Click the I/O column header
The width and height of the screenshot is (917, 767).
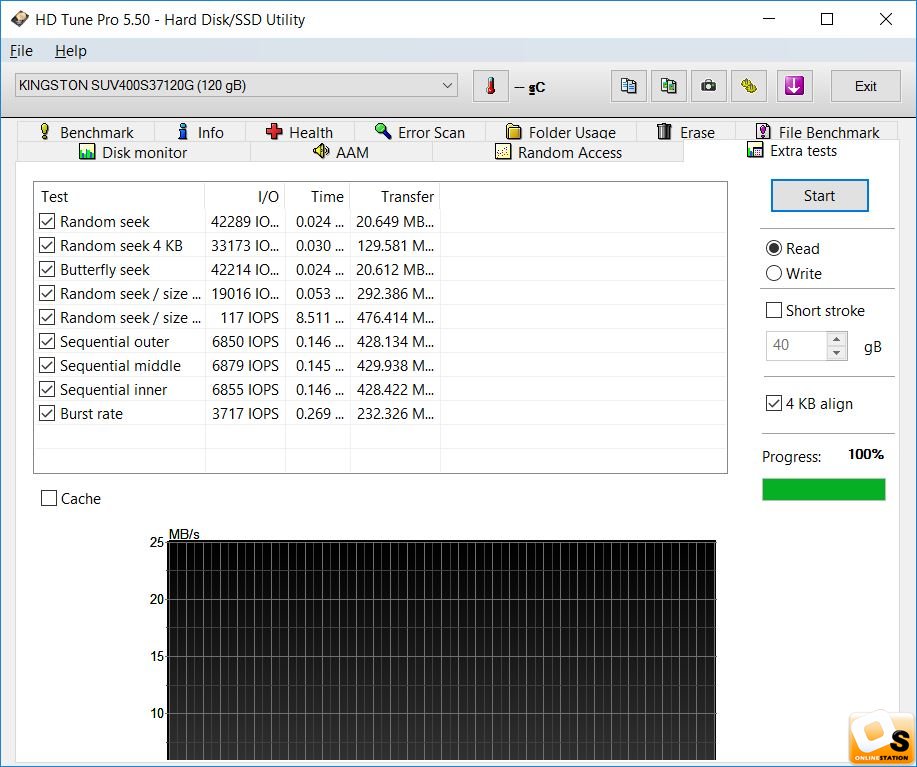coord(245,196)
